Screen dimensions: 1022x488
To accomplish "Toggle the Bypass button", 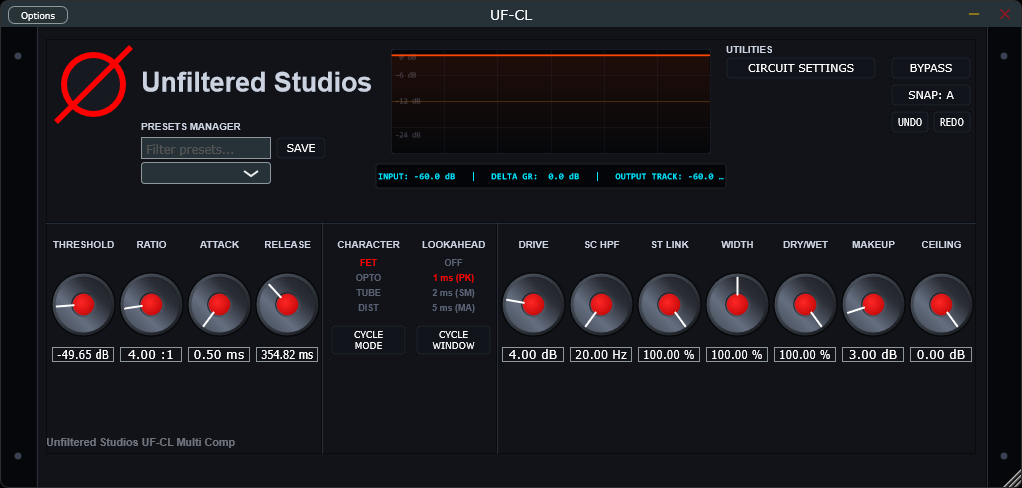I will [x=931, y=68].
